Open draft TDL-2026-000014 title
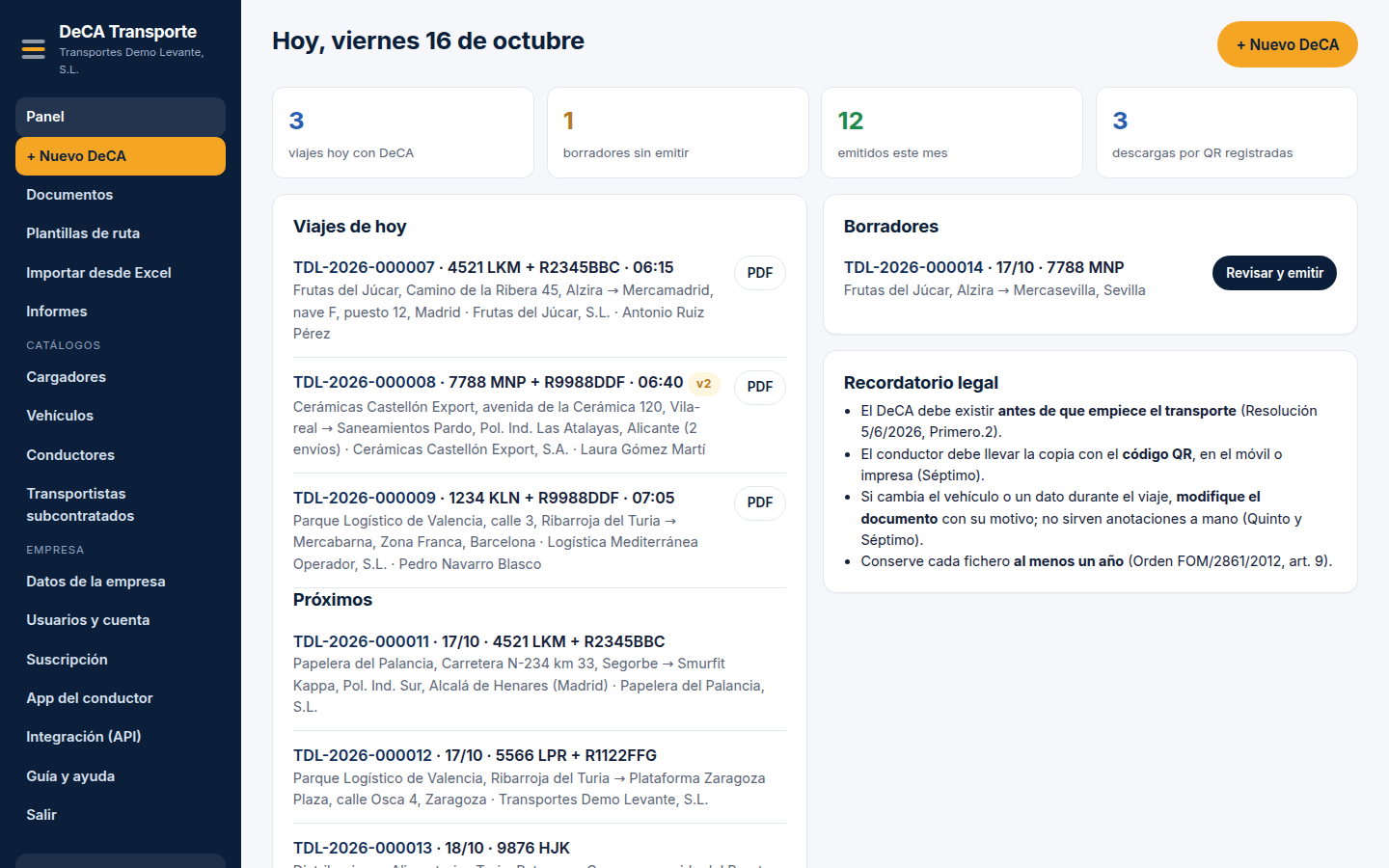Image resolution: width=1389 pixels, height=868 pixels. pos(984,267)
